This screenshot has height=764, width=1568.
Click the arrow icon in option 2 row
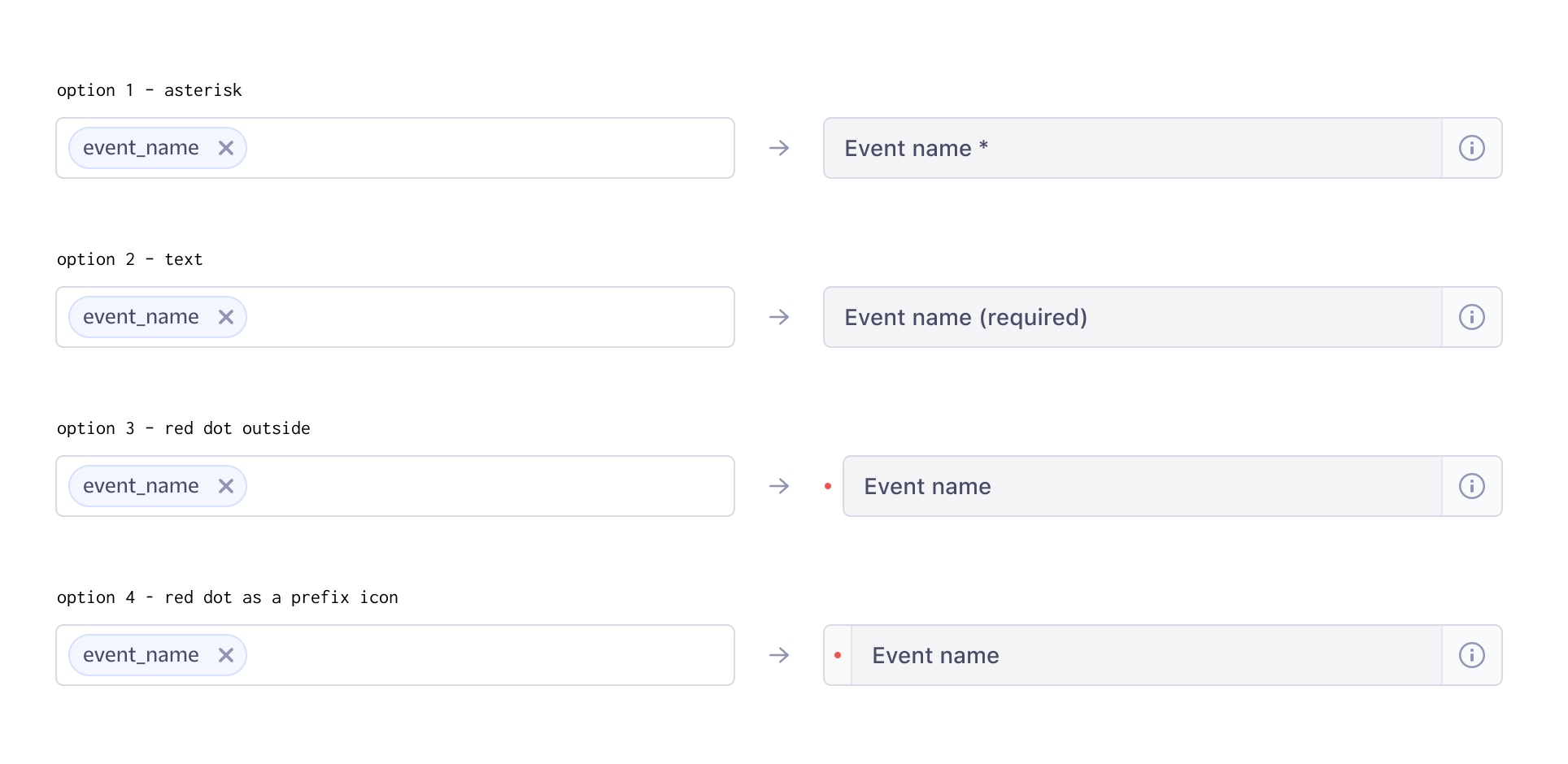coord(779,317)
